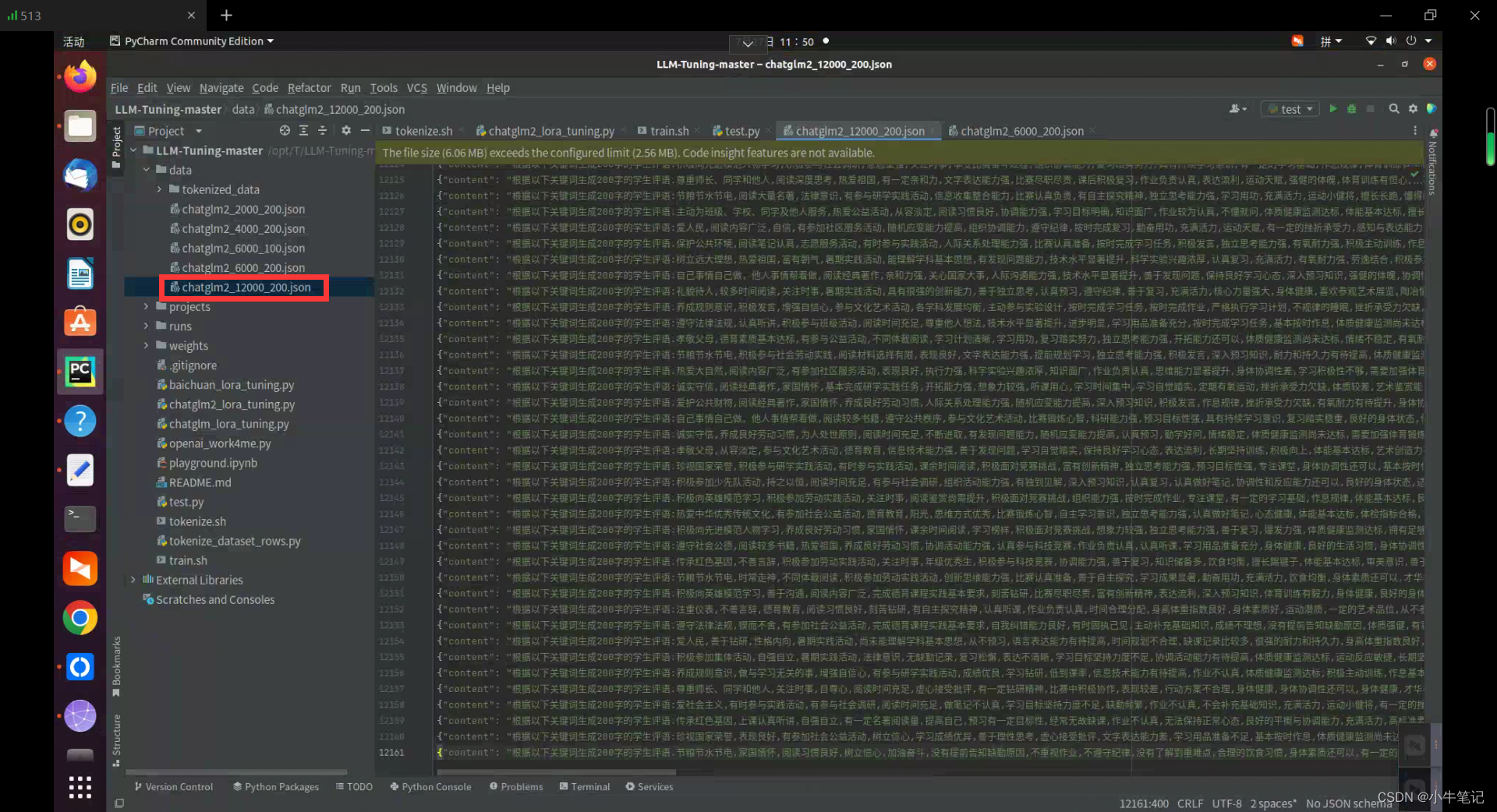This screenshot has height=812, width=1497.
Task: Expand the projects folder
Action: click(x=146, y=306)
